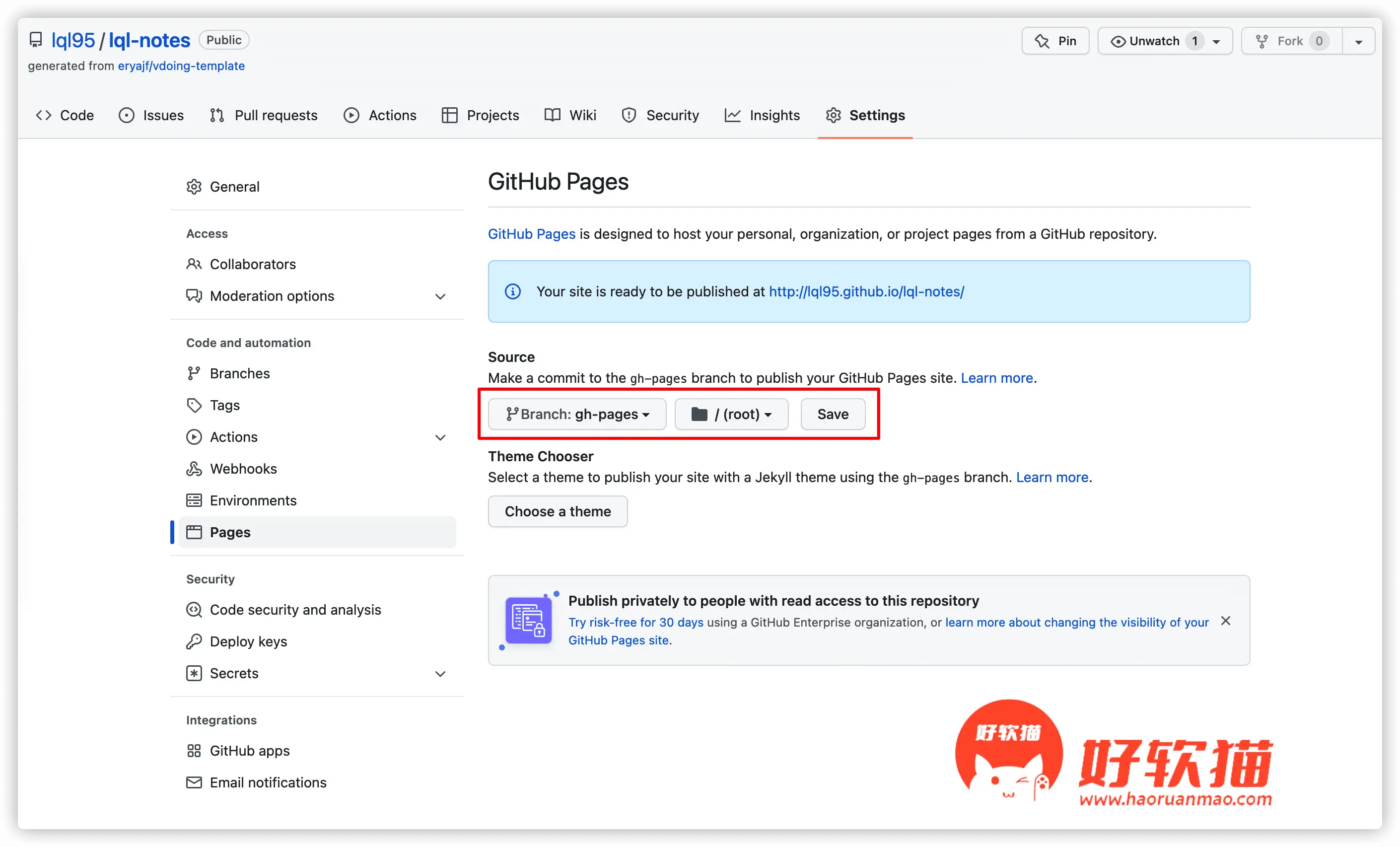The width and height of the screenshot is (1400, 847).
Task: Click the purple private publishing illustration icon
Action: [x=528, y=620]
